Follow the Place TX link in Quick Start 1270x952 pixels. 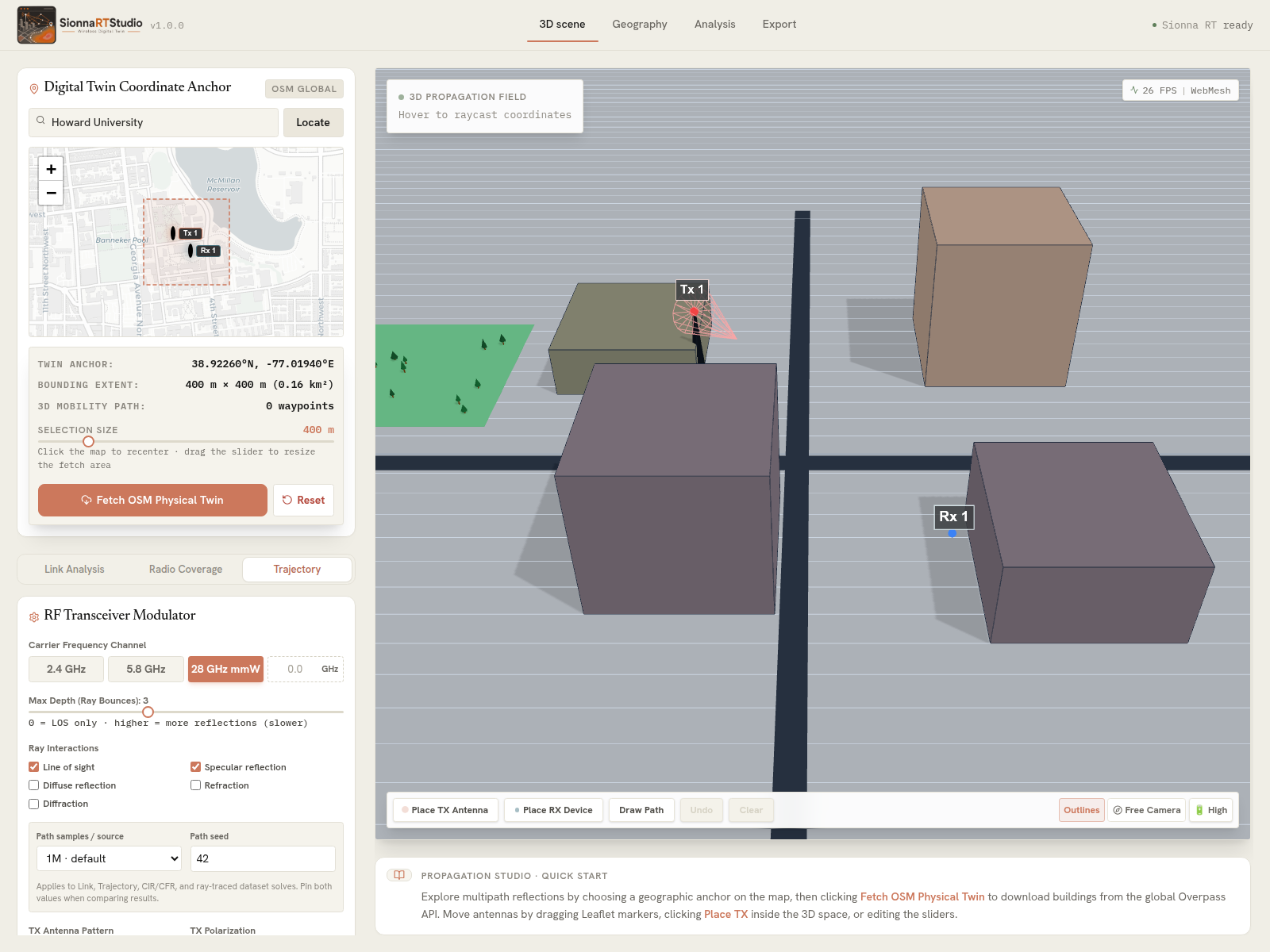point(725,914)
